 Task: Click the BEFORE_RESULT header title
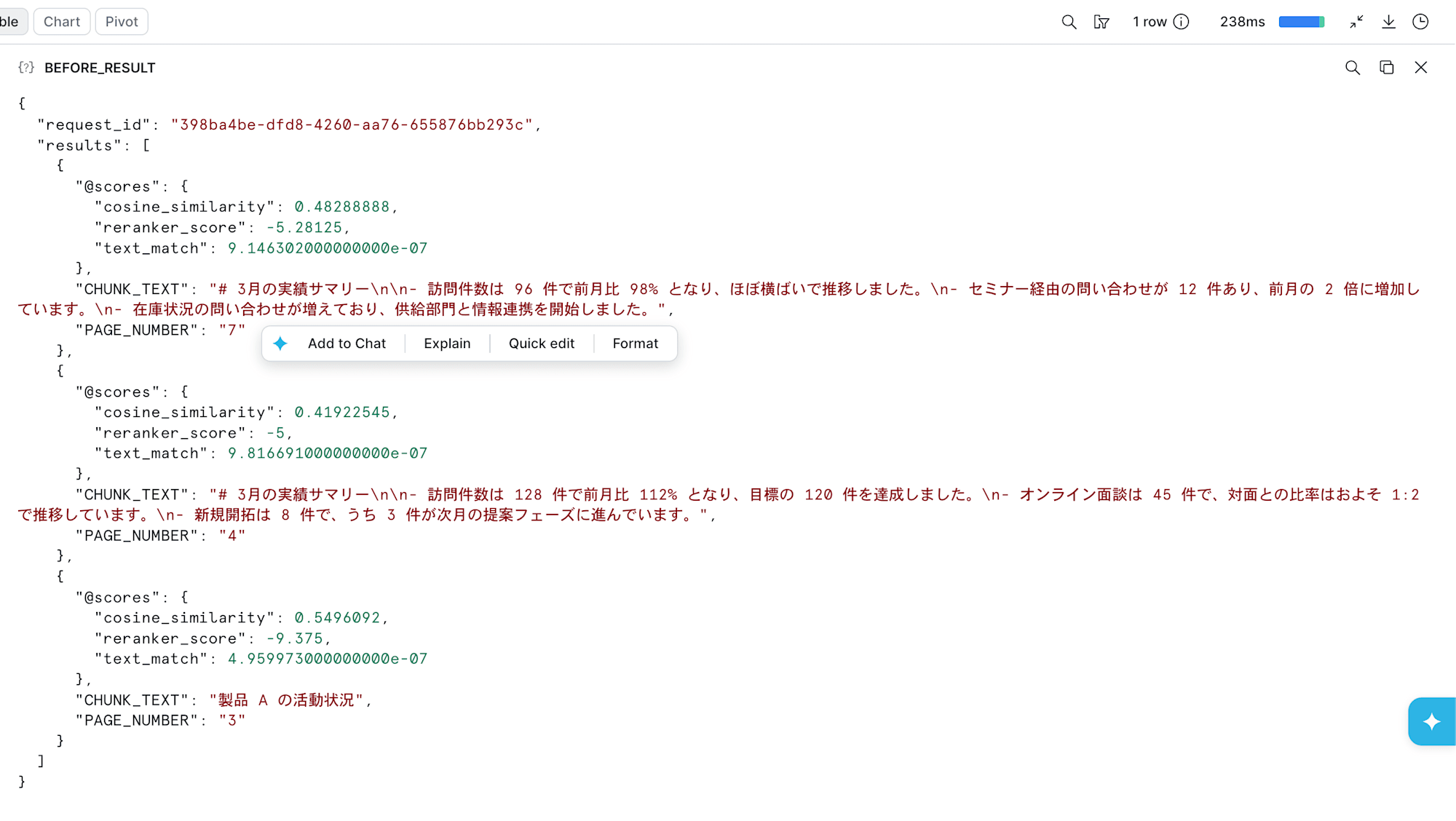[100, 68]
